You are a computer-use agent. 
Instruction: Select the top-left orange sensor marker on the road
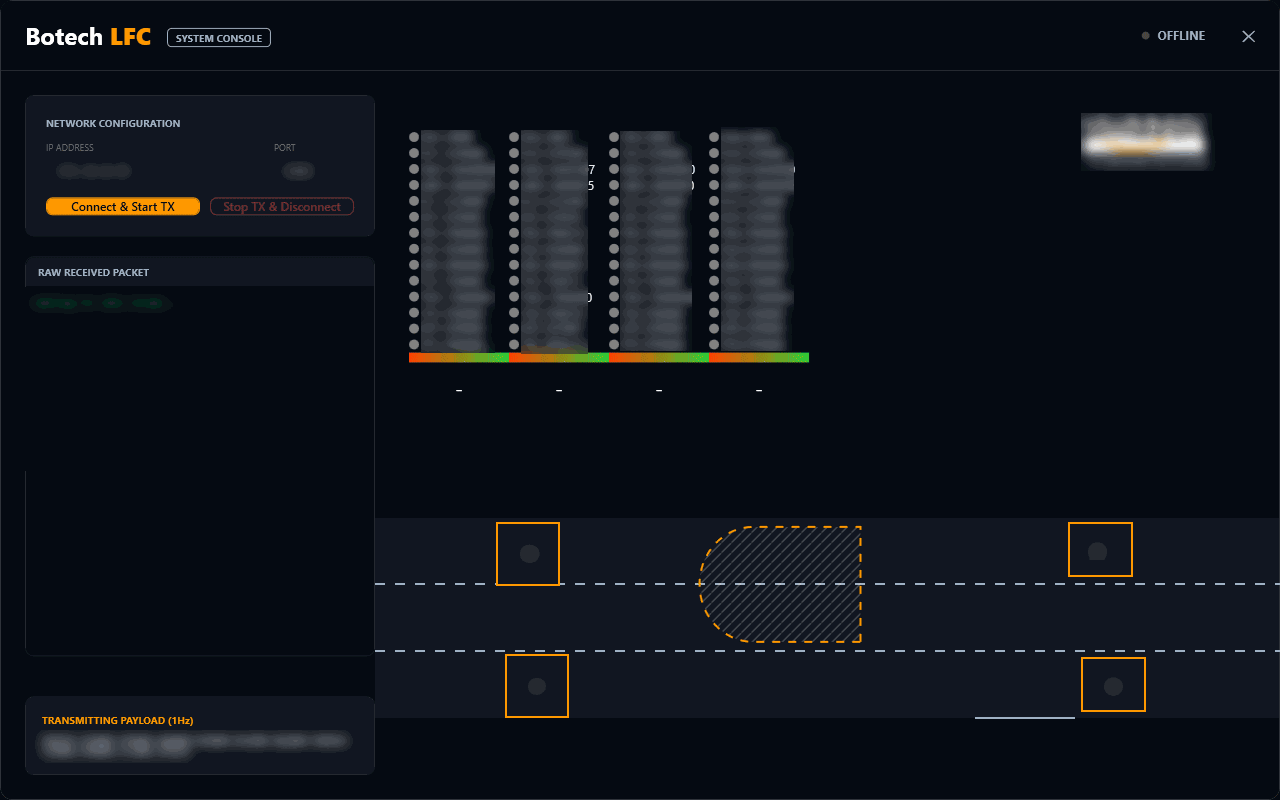[528, 554]
